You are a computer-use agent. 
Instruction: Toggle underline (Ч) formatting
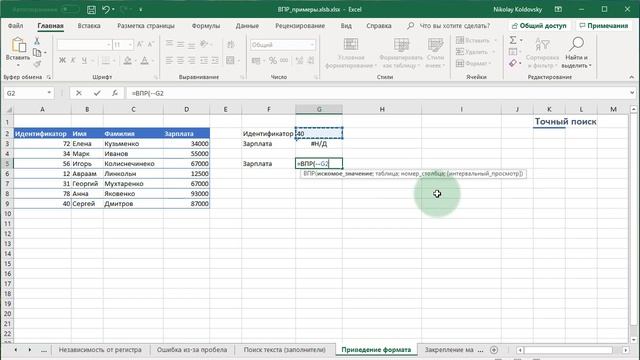pyautogui.click(x=84, y=60)
